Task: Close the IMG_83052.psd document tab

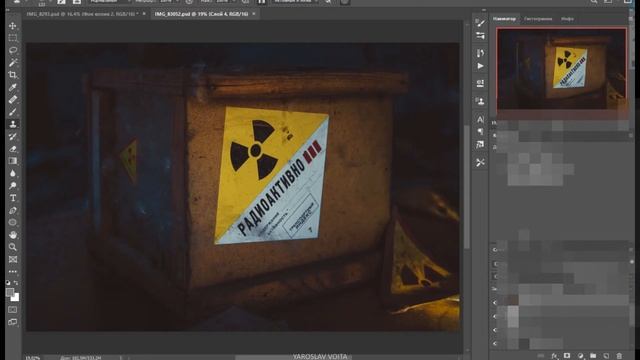Action: tap(254, 14)
